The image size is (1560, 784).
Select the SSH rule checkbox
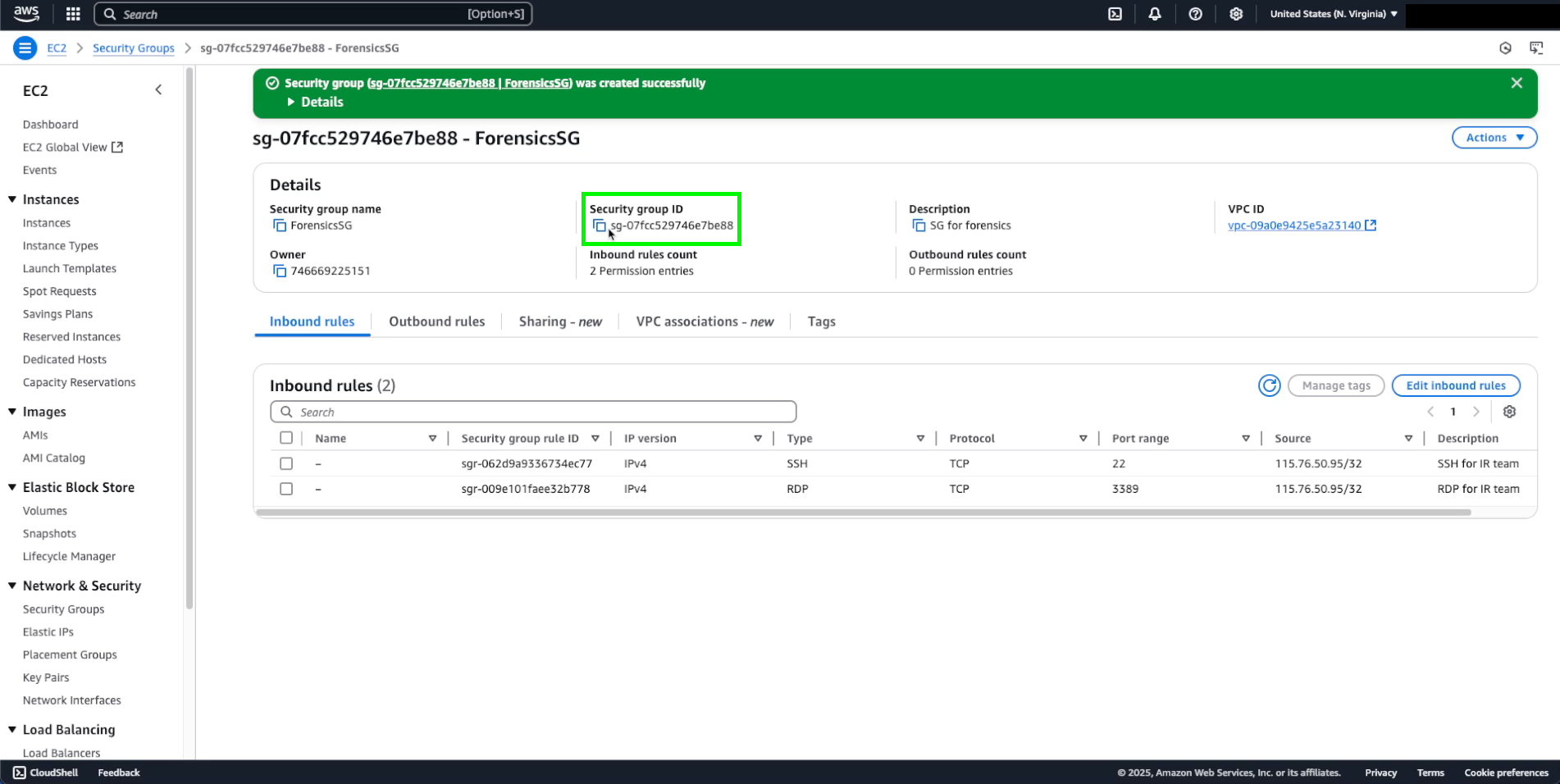(x=286, y=463)
